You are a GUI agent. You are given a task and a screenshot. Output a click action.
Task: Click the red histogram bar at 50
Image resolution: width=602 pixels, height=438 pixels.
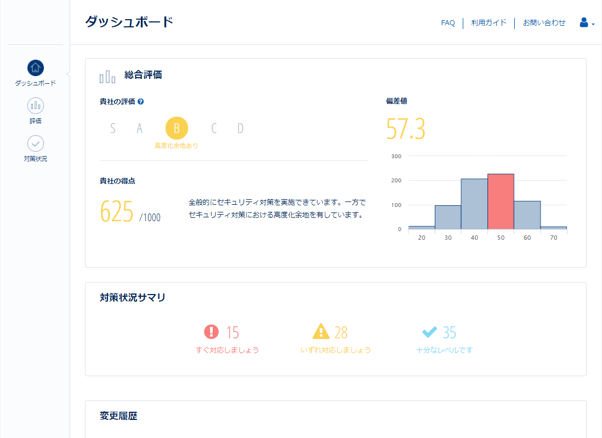(501, 202)
